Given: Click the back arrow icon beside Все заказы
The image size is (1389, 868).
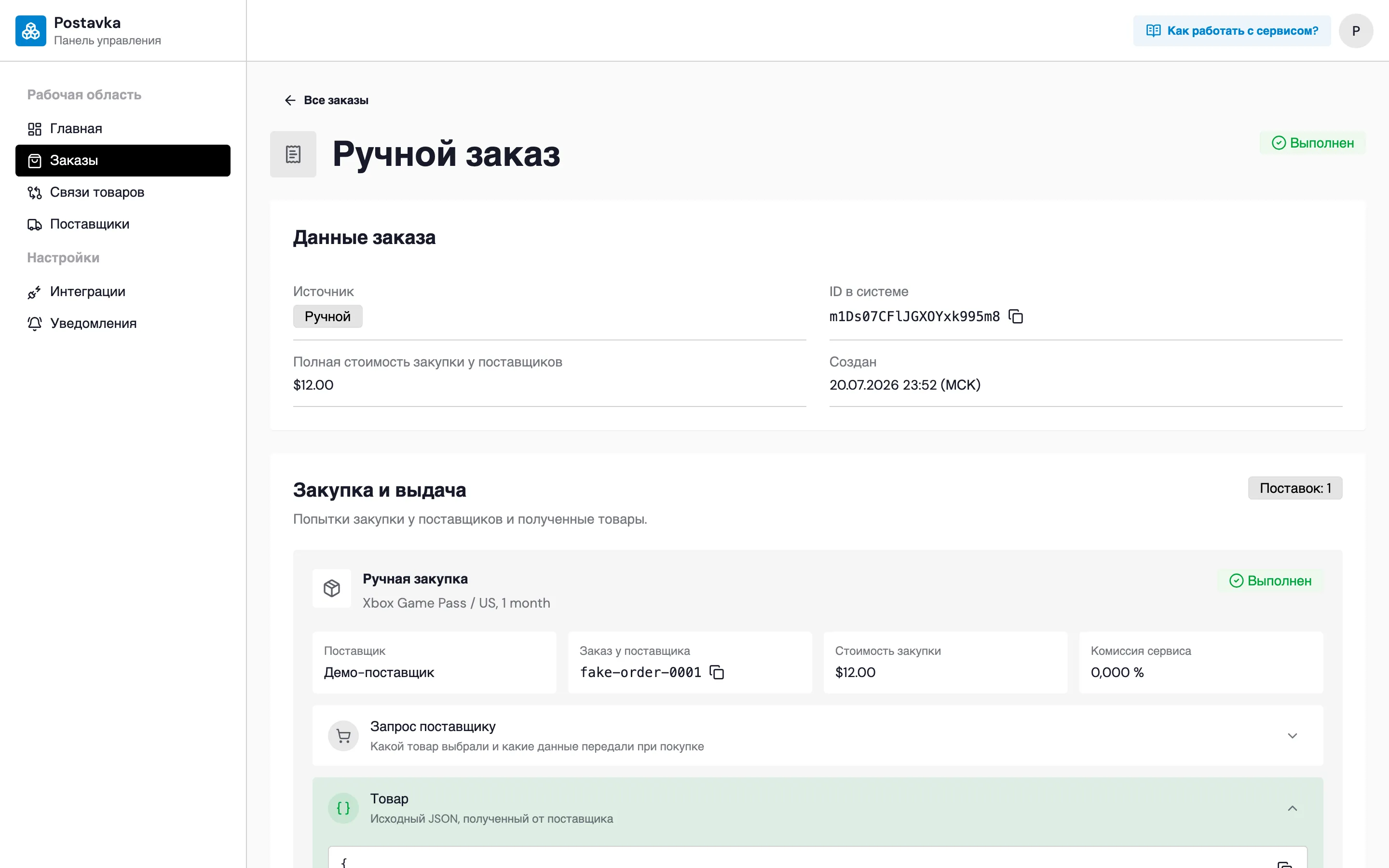Looking at the screenshot, I should [x=290, y=100].
